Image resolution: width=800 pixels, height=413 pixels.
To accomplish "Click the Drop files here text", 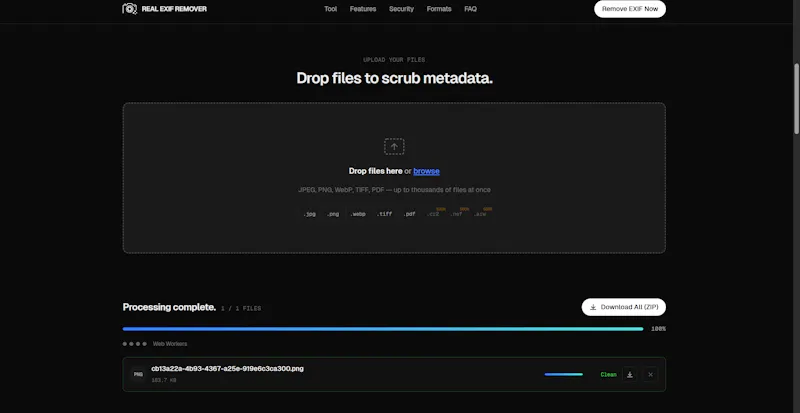I will (x=376, y=171).
